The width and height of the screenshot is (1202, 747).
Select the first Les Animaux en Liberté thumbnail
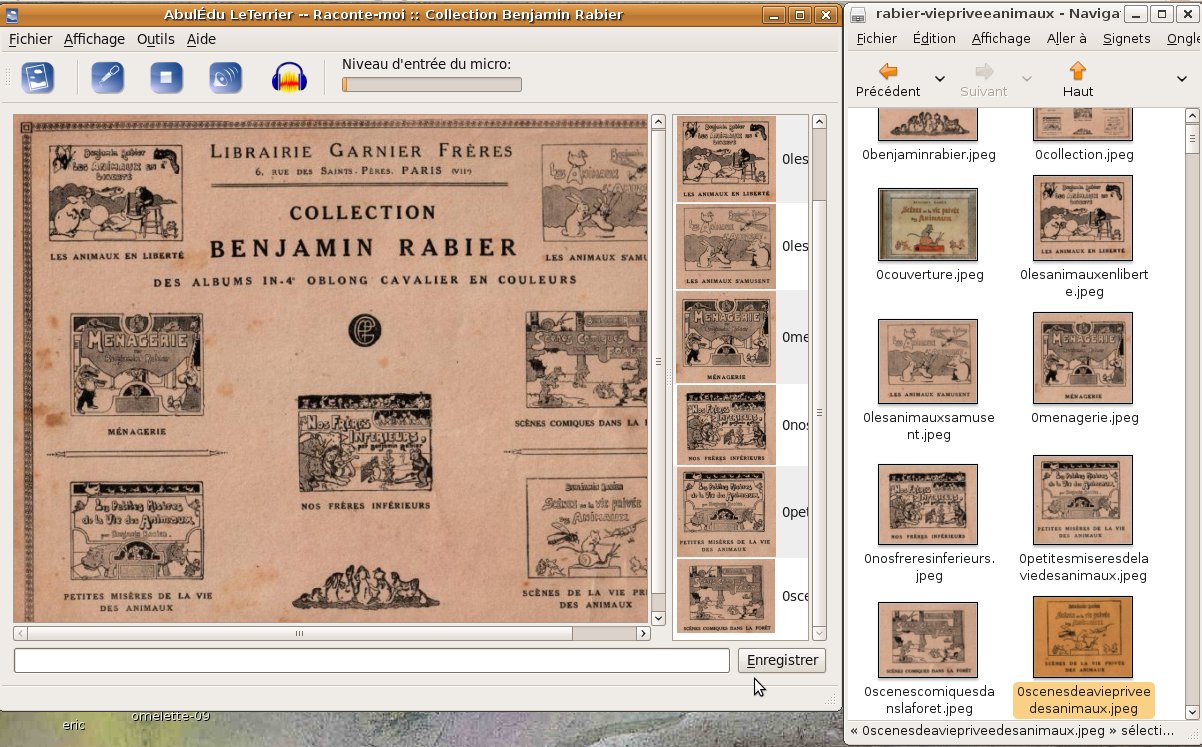[726, 158]
